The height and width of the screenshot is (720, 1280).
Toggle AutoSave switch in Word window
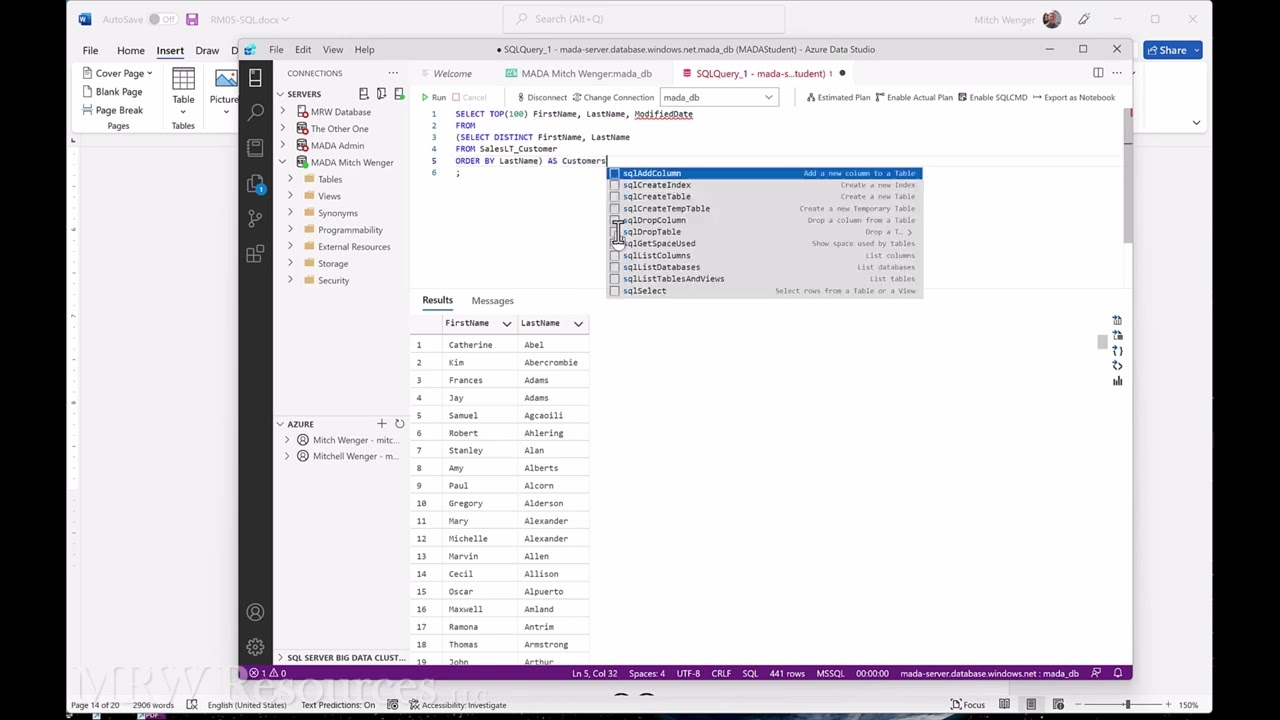pyautogui.click(x=161, y=19)
